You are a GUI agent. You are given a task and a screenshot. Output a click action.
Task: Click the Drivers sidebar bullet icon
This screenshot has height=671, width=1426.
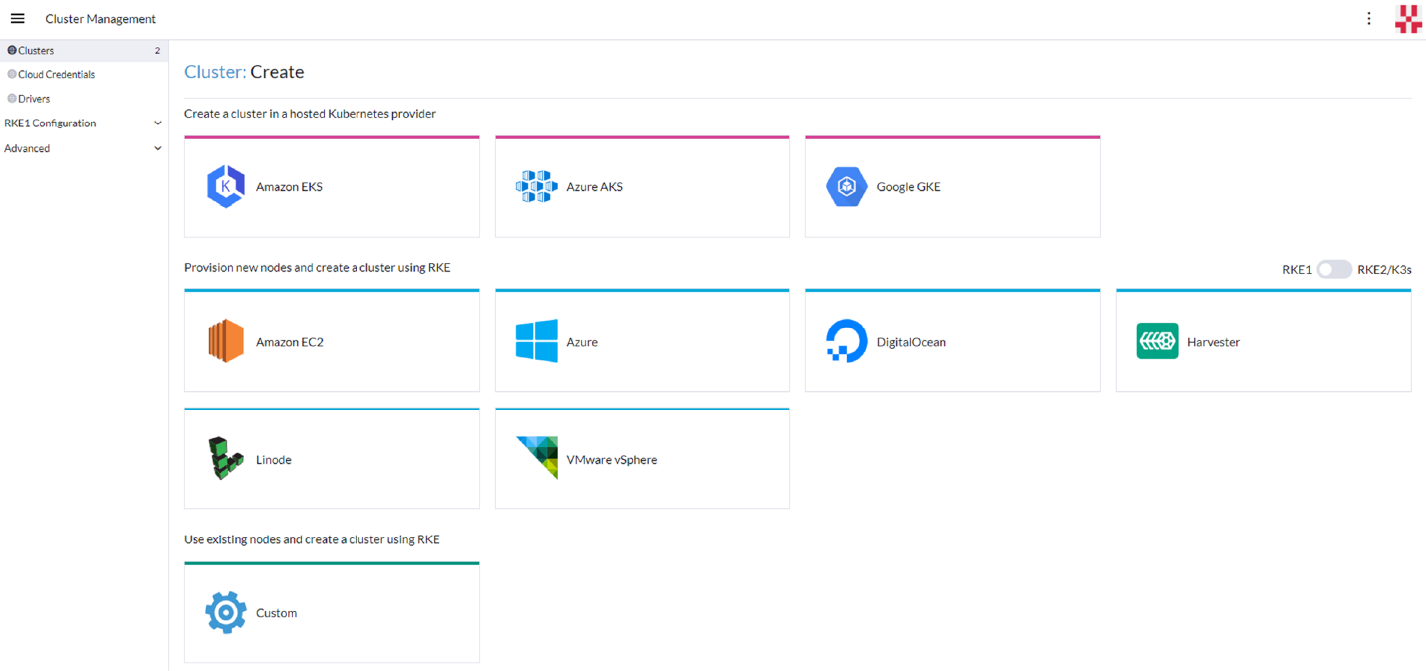pyautogui.click(x=12, y=99)
